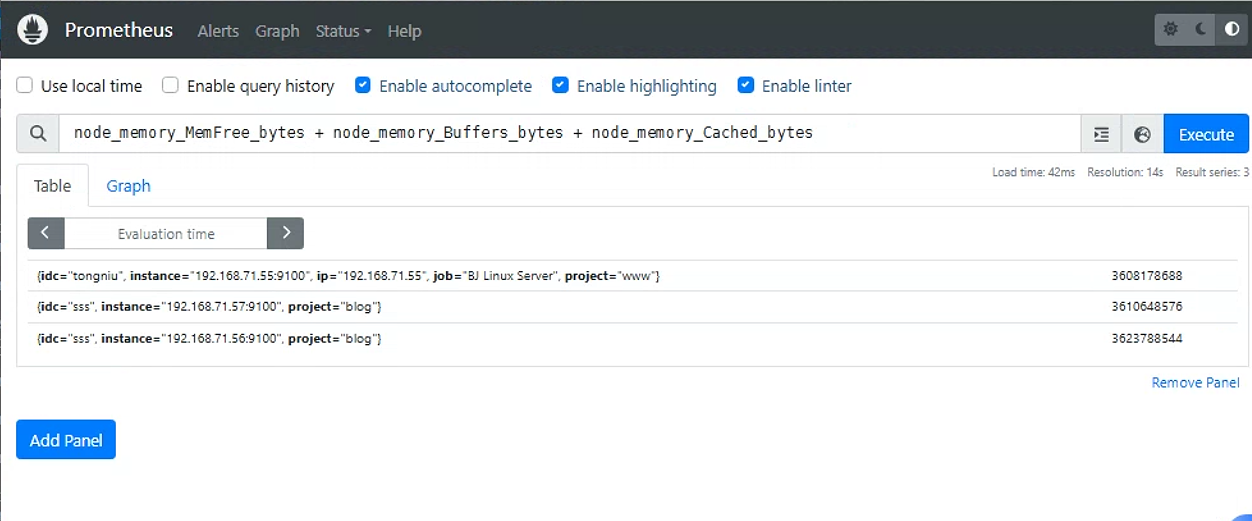Click the Prometheus brand title

119,30
